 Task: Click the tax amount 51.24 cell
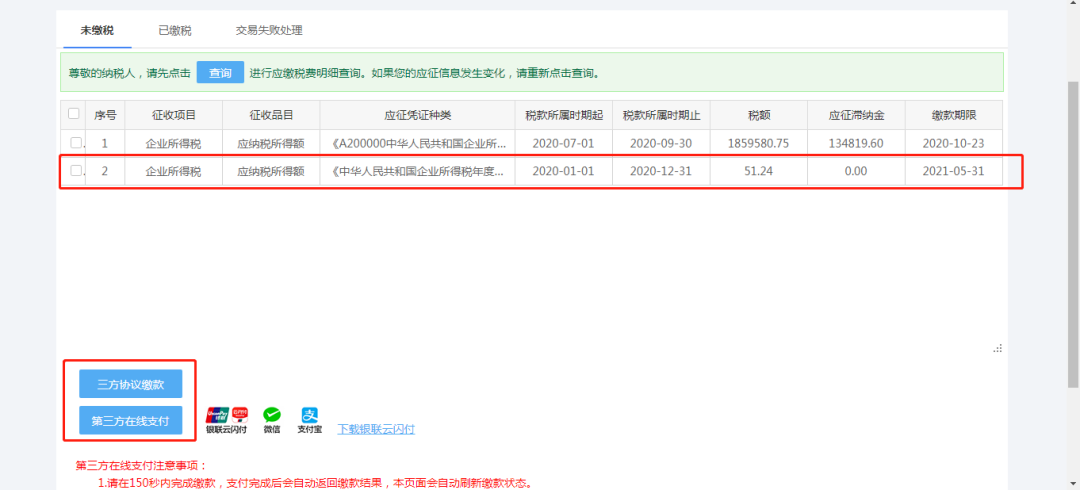[x=759, y=172]
